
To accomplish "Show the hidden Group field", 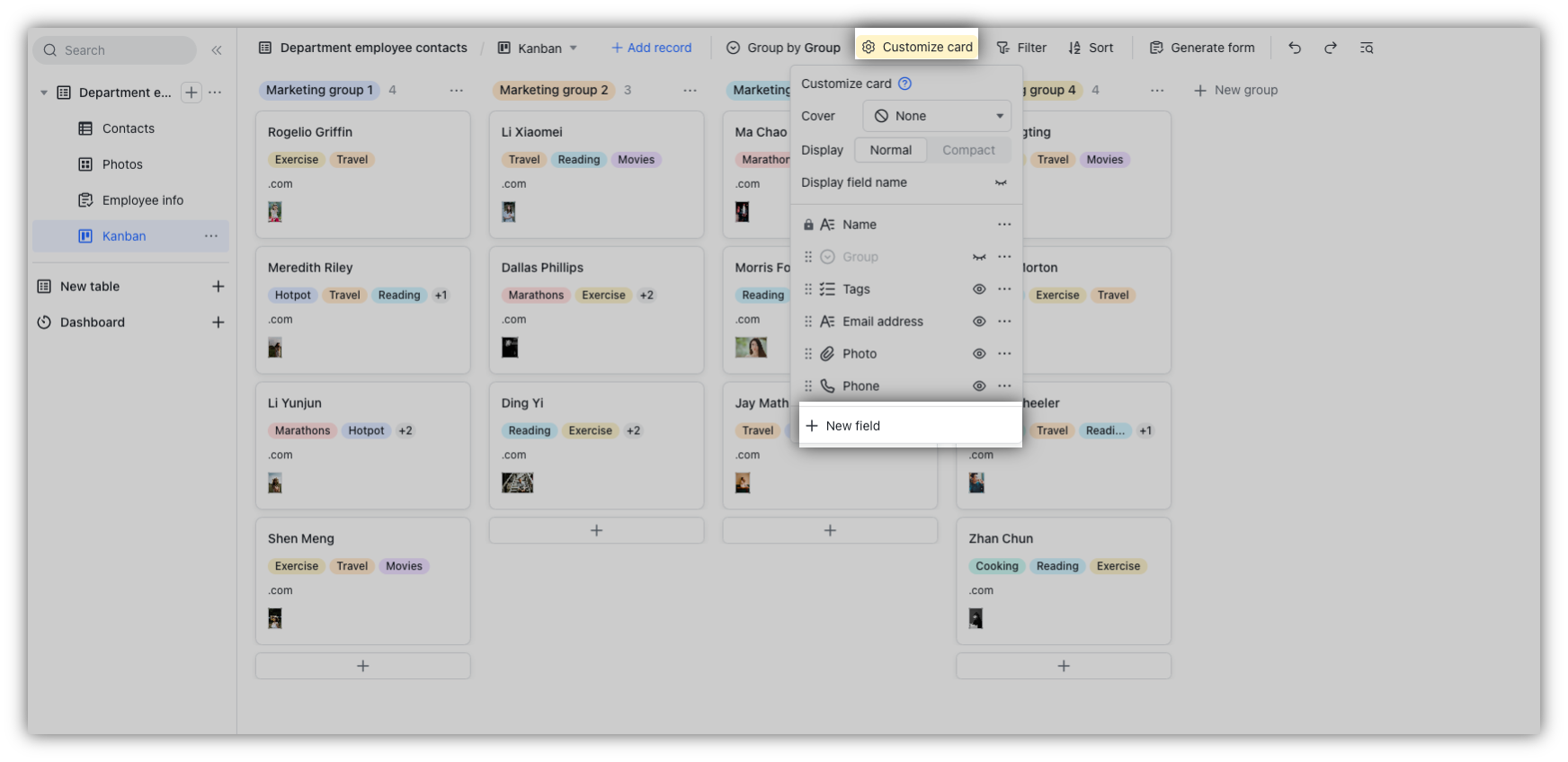I will [979, 257].
